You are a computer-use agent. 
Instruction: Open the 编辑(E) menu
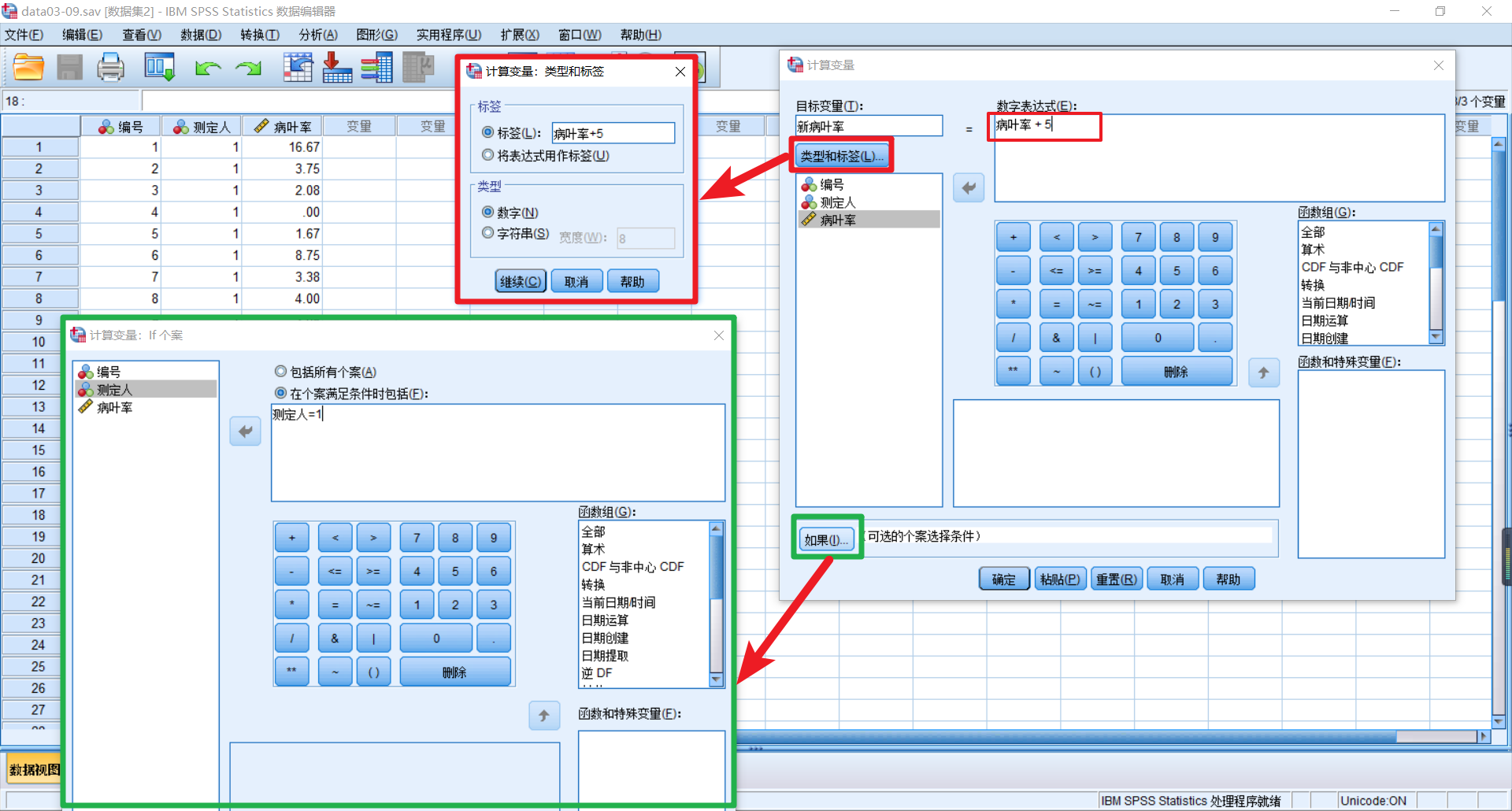[83, 35]
